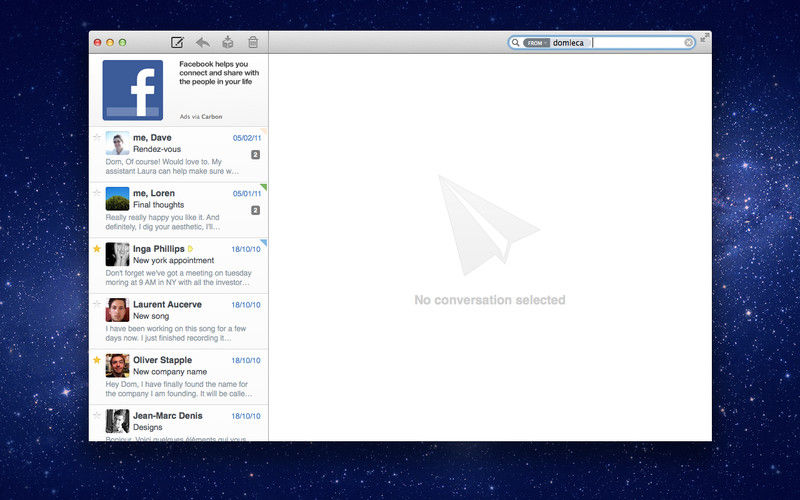Open the Designs message

tap(179, 423)
